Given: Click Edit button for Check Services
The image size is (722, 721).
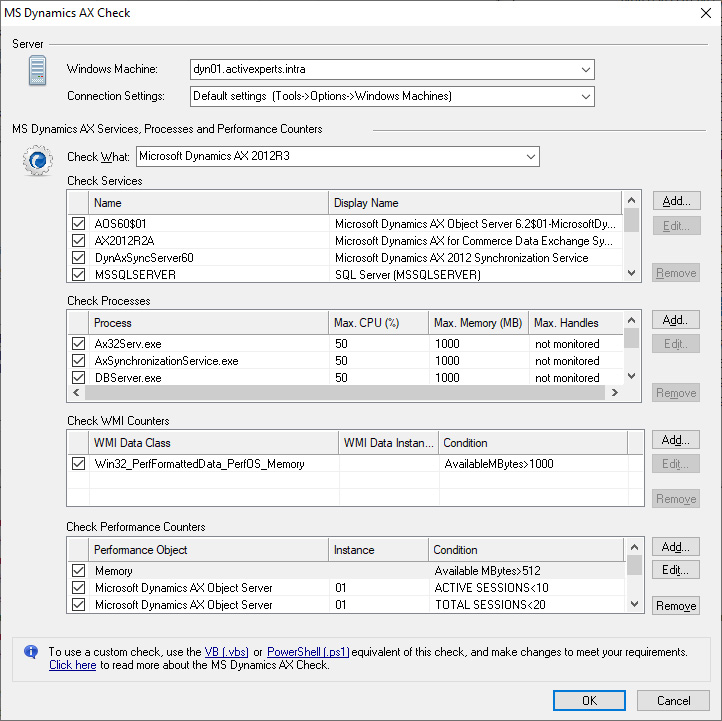Looking at the screenshot, I should pyautogui.click(x=676, y=226).
